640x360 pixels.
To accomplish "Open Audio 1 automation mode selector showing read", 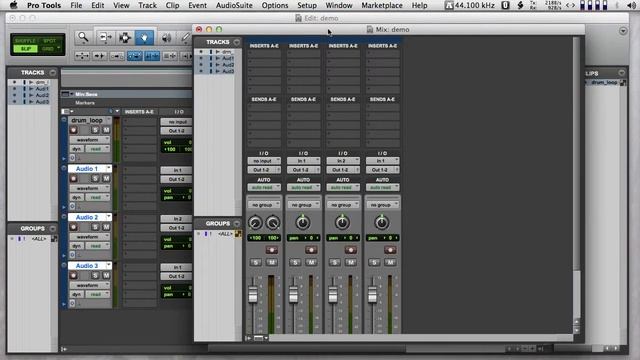I will [x=97, y=198].
